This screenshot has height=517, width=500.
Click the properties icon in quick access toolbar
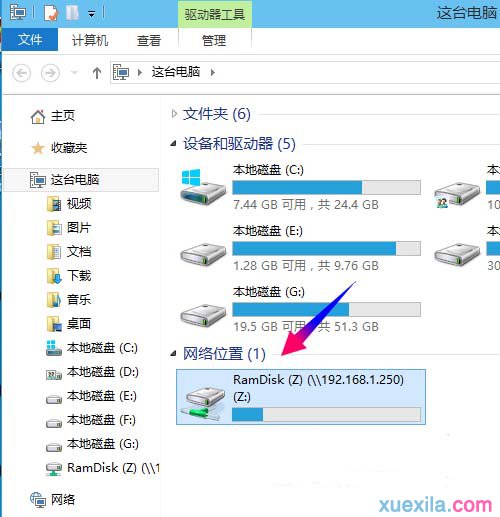click(x=51, y=14)
